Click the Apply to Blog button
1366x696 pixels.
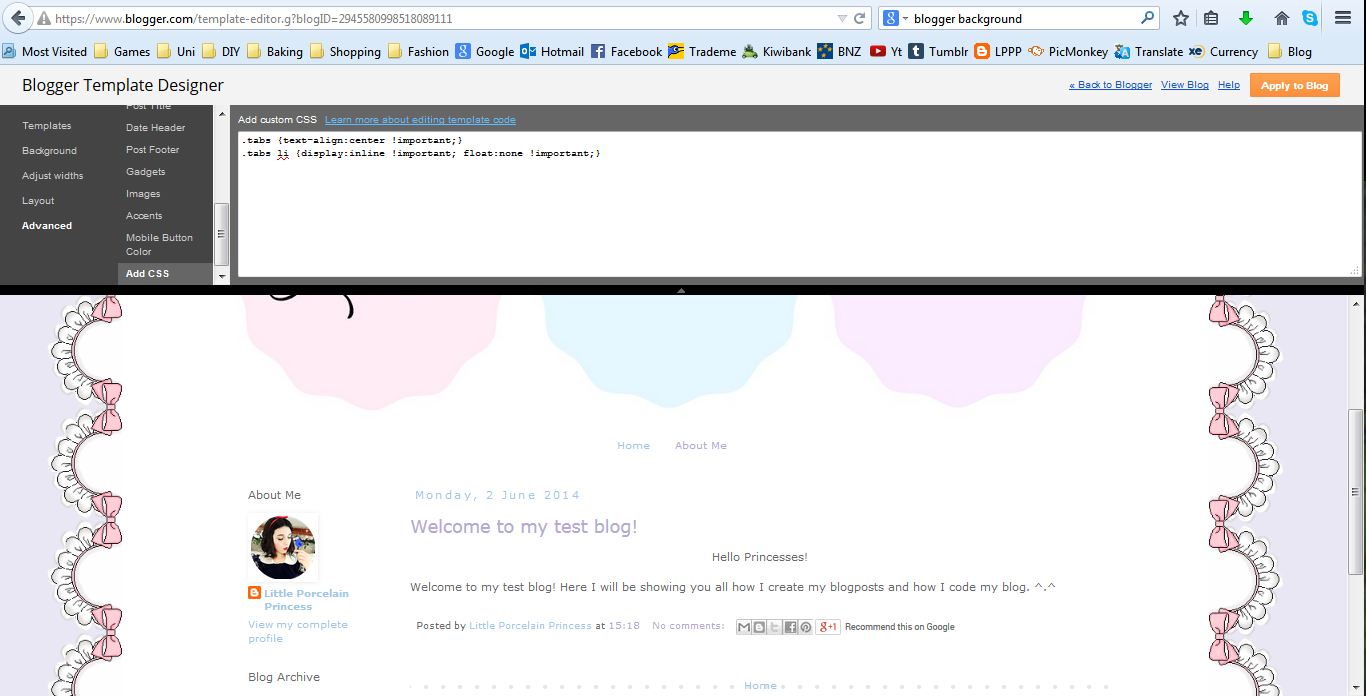click(1294, 85)
